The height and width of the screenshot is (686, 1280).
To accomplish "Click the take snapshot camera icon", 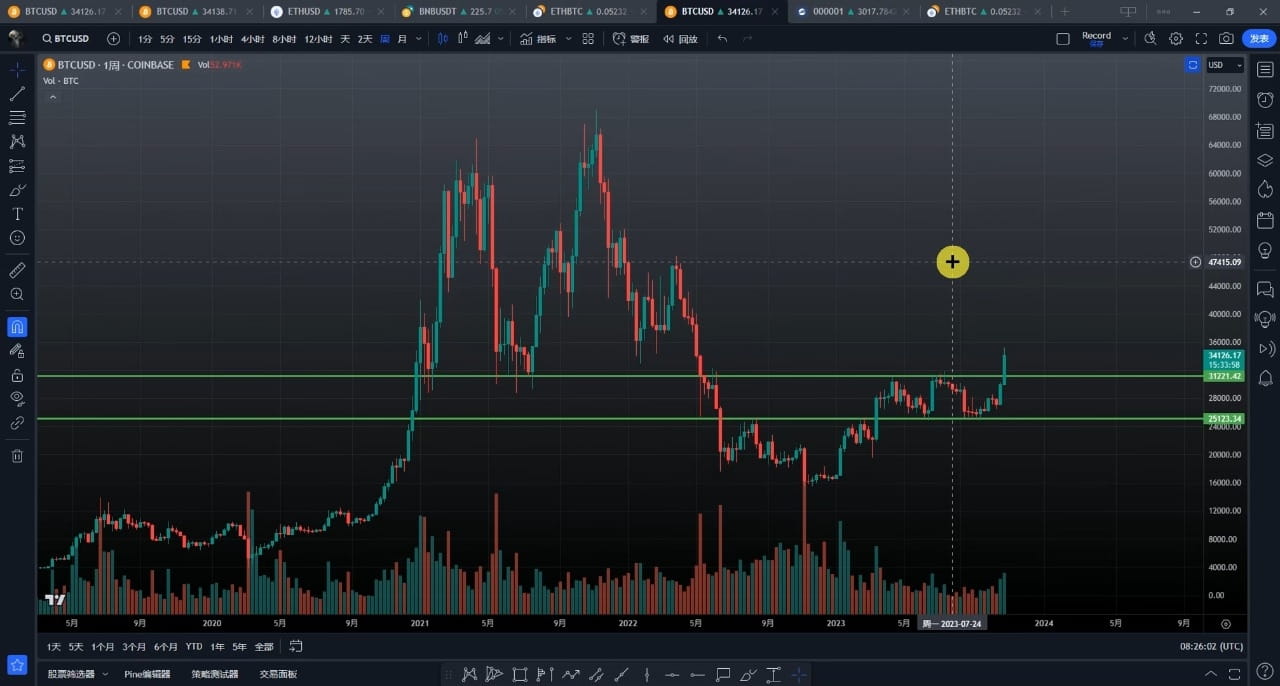I will (x=1226, y=38).
